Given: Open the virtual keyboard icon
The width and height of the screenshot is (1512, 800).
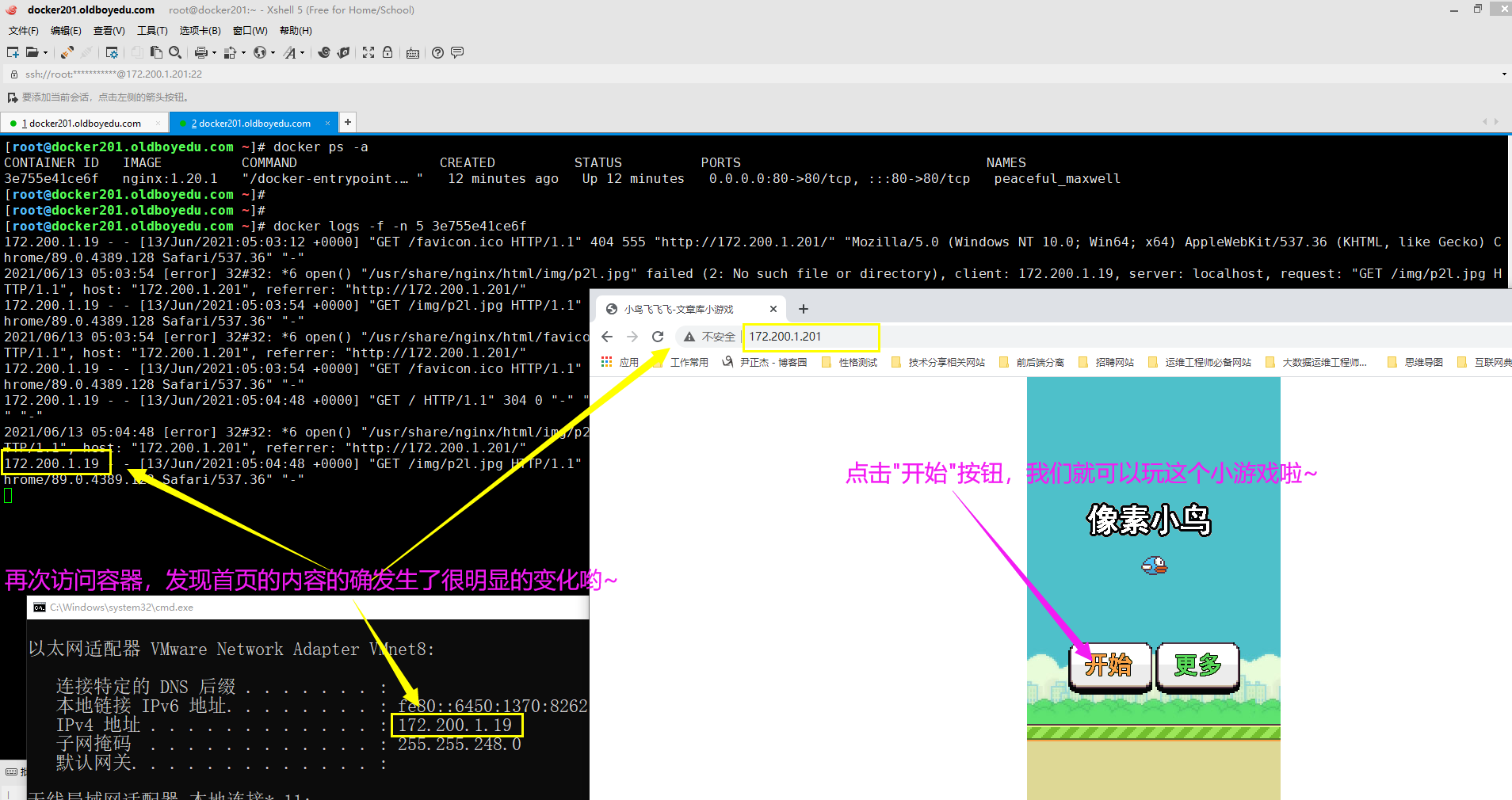Looking at the screenshot, I should tap(413, 53).
